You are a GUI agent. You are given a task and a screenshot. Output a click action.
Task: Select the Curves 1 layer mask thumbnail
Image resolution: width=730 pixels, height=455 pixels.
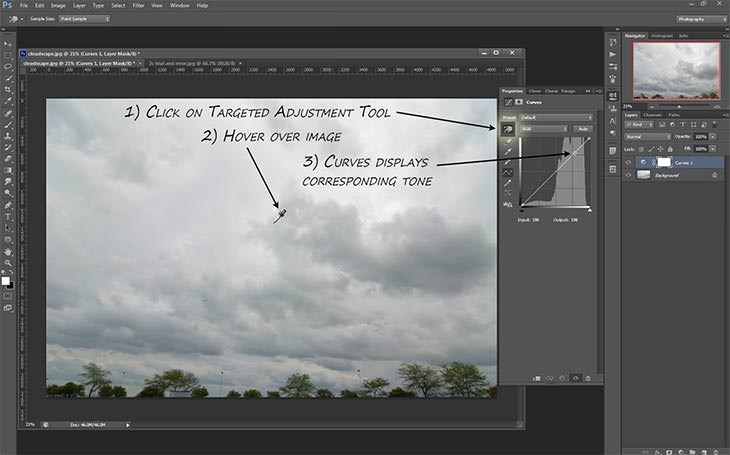pyautogui.click(x=664, y=163)
